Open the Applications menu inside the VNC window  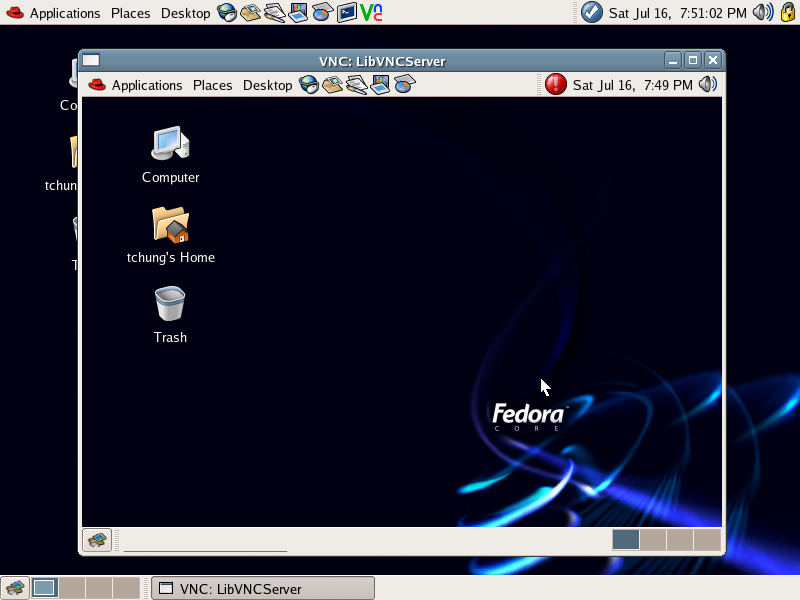click(x=147, y=85)
